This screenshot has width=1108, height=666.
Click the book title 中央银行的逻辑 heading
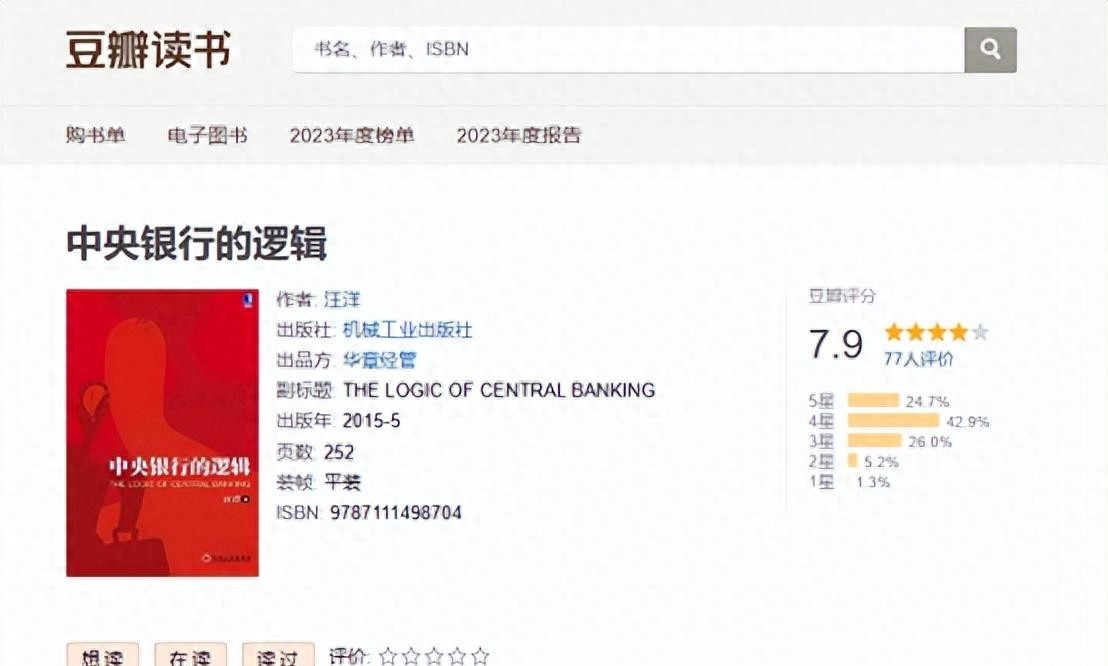(196, 244)
